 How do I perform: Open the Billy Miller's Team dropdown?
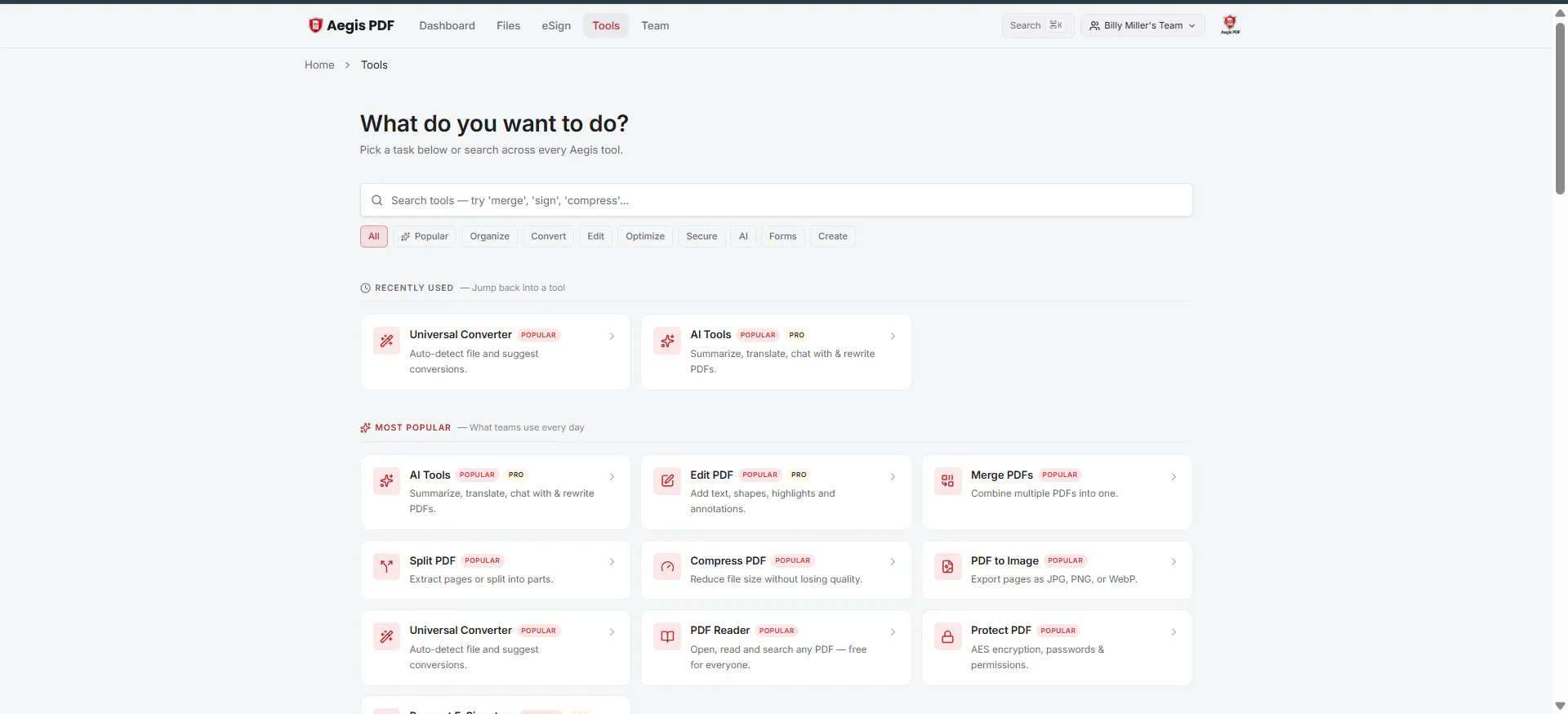click(1143, 25)
